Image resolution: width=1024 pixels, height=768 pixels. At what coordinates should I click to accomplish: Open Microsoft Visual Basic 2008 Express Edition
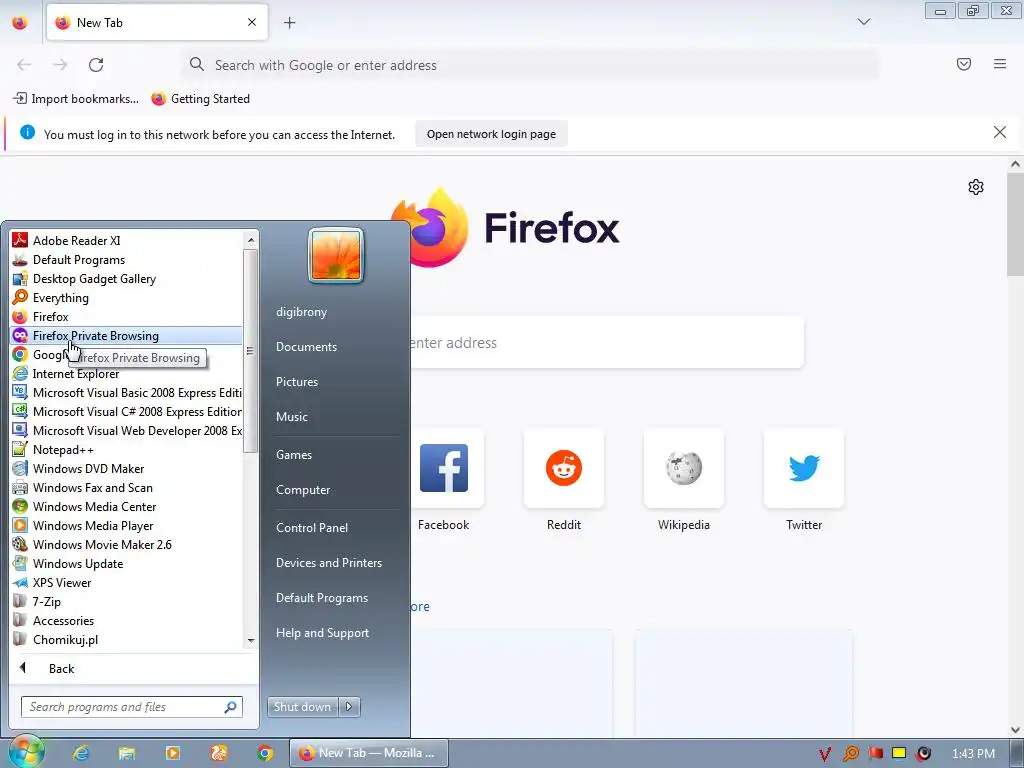126,392
